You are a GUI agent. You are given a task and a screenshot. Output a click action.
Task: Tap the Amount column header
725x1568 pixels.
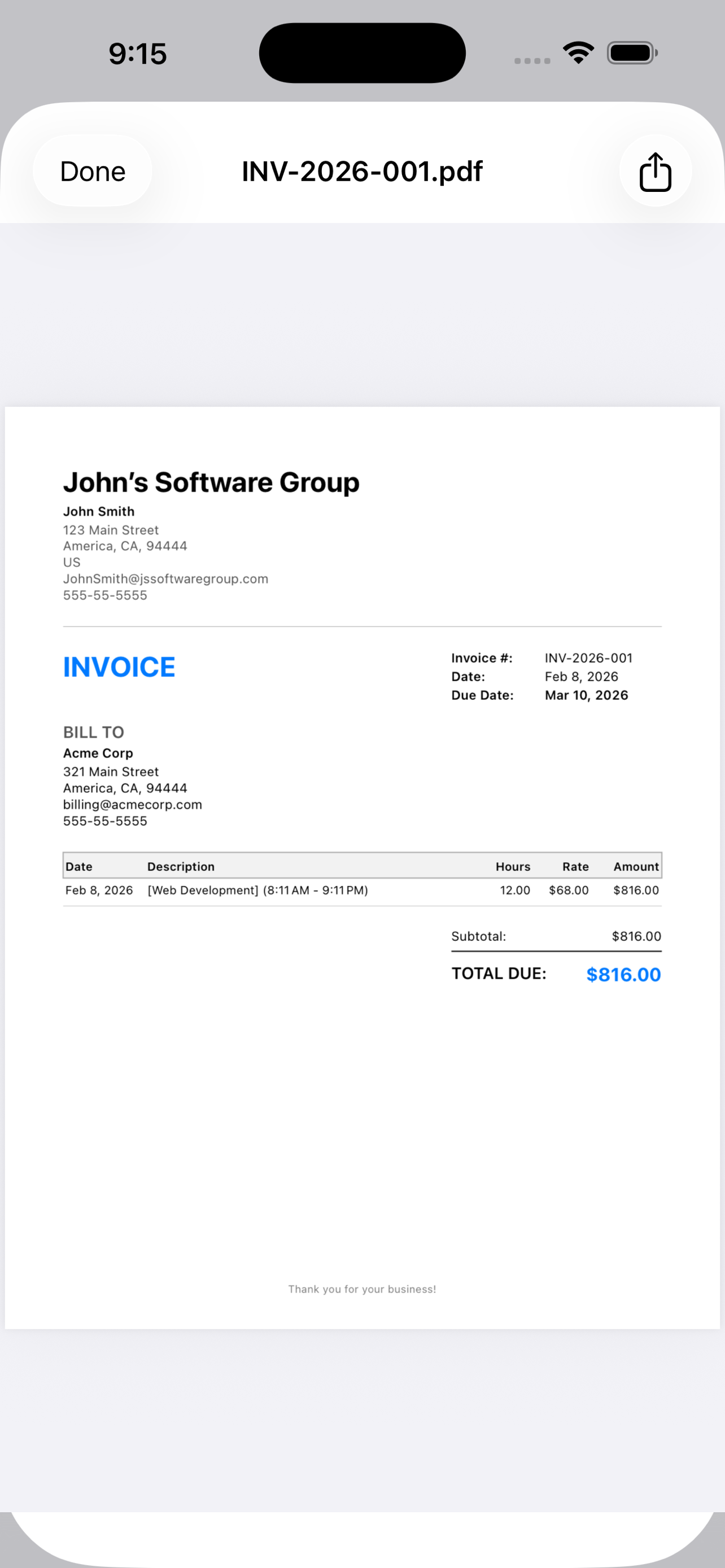(x=636, y=866)
